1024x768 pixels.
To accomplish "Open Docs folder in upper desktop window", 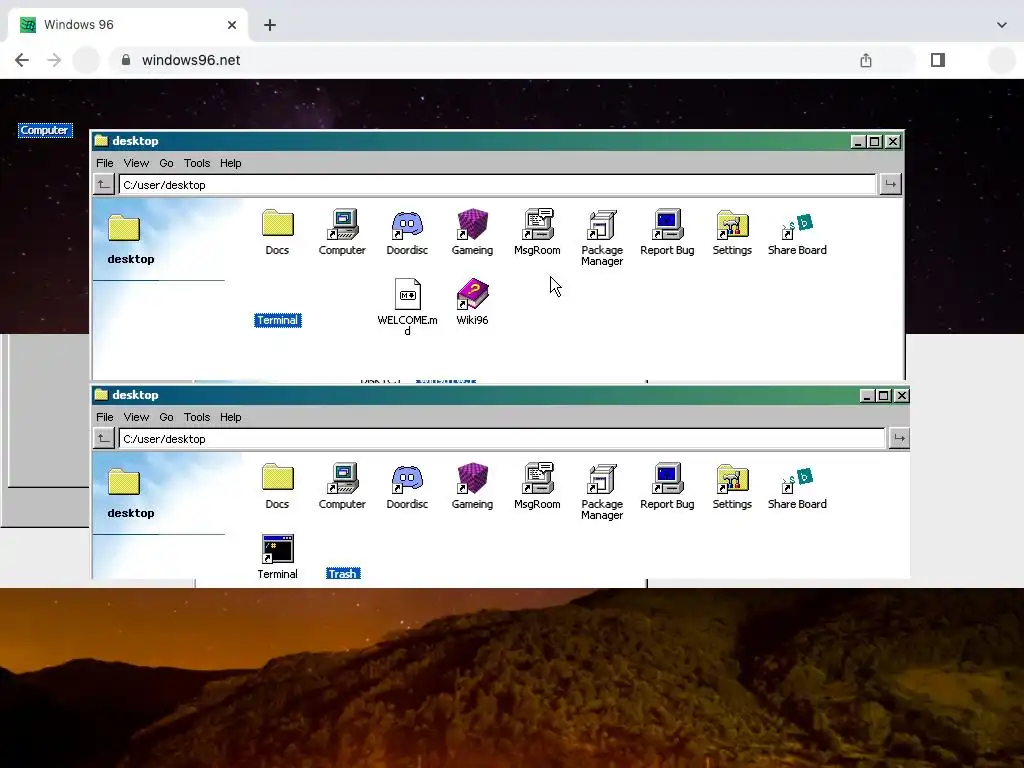I will click(x=278, y=232).
